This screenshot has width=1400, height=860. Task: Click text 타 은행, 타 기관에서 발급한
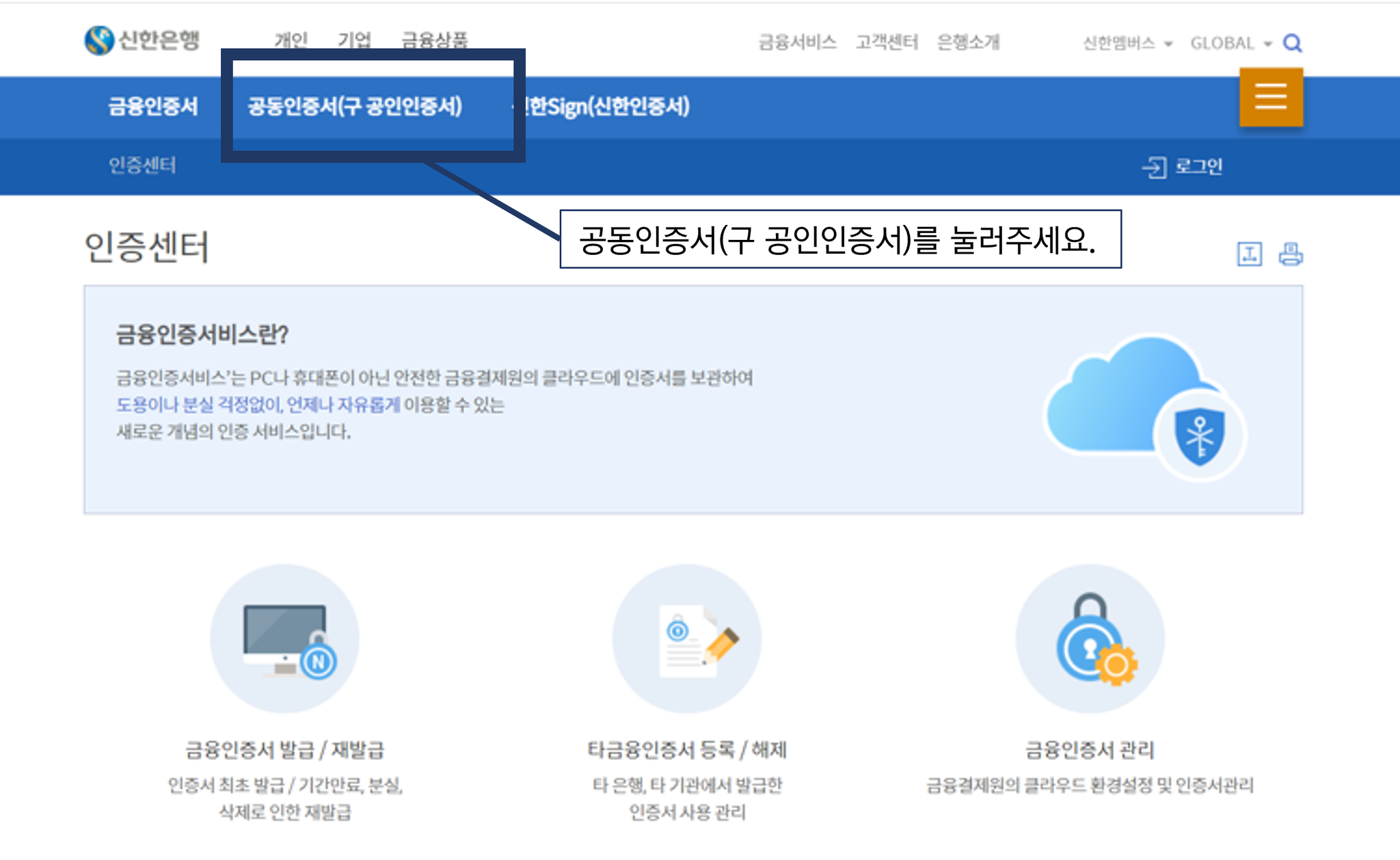[687, 785]
